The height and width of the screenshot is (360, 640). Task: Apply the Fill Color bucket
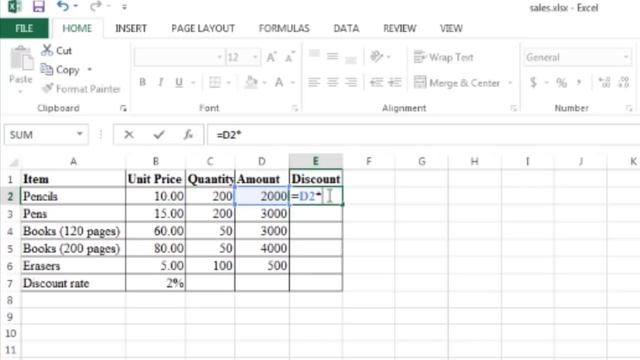pyautogui.click(x=251, y=82)
